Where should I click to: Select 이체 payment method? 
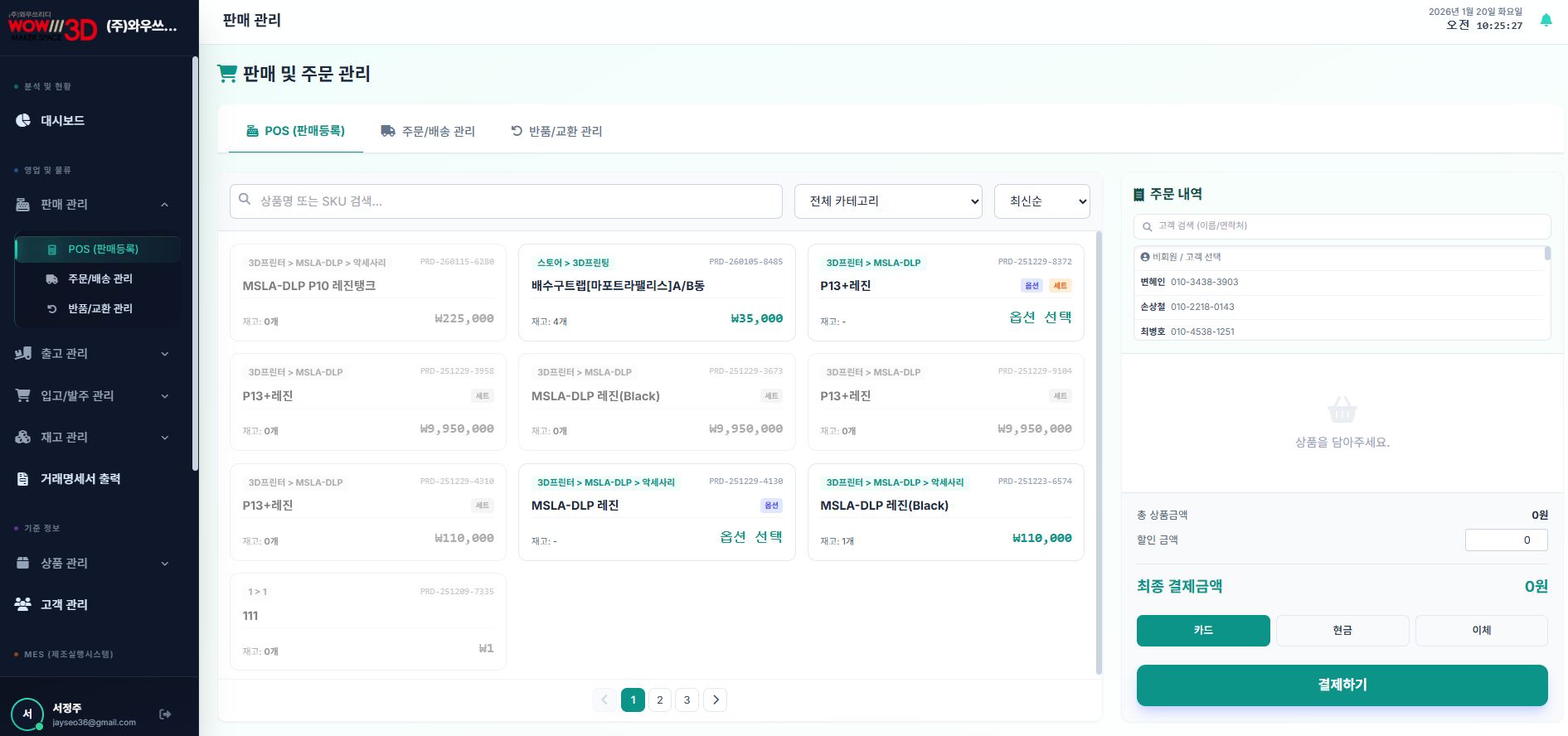click(x=1481, y=631)
